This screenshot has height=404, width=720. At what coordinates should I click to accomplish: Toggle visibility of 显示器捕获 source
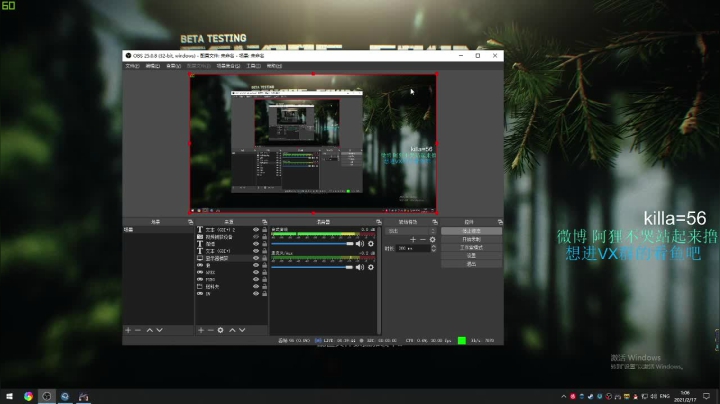tap(256, 258)
